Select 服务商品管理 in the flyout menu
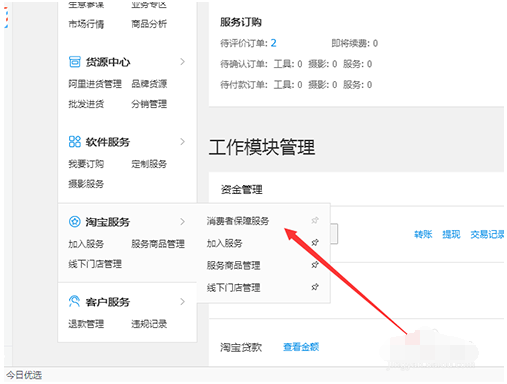The width and height of the screenshot is (507, 384). coord(233,266)
